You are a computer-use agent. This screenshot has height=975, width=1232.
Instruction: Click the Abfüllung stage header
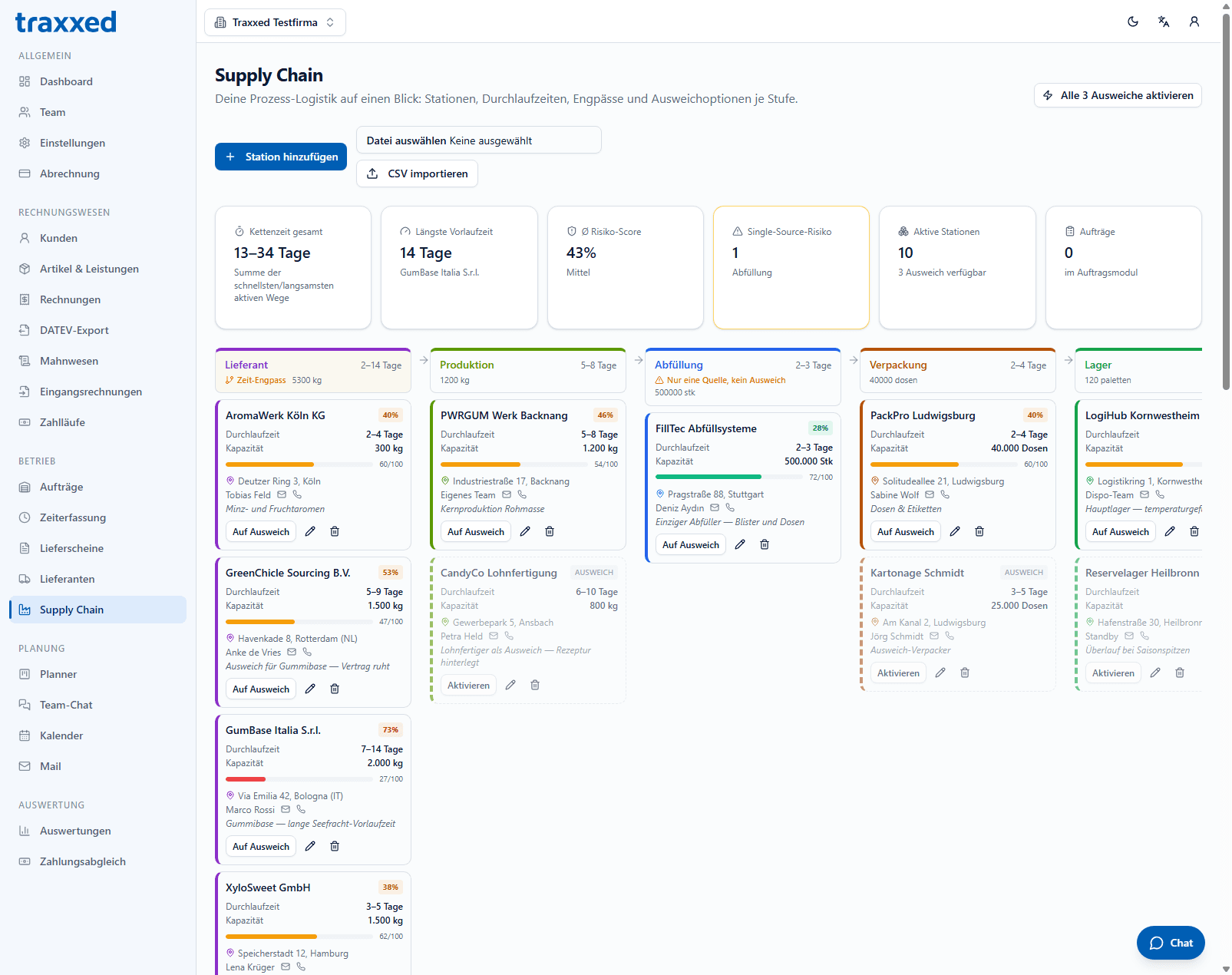pos(743,377)
